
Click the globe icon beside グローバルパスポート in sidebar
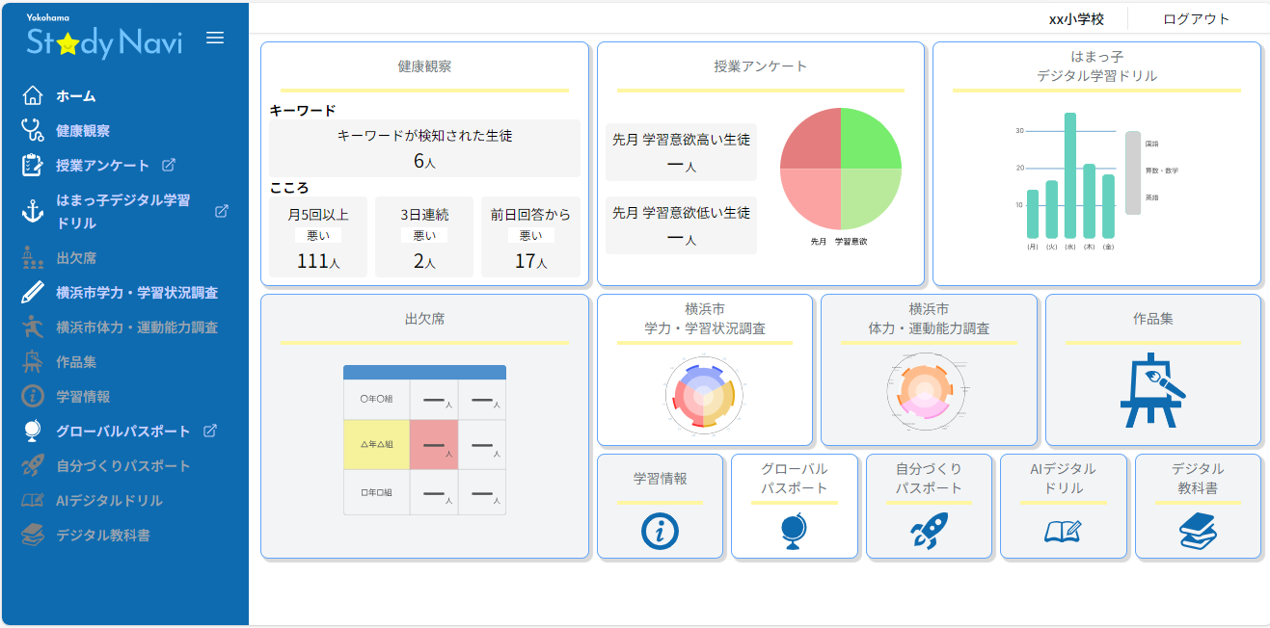tap(33, 431)
